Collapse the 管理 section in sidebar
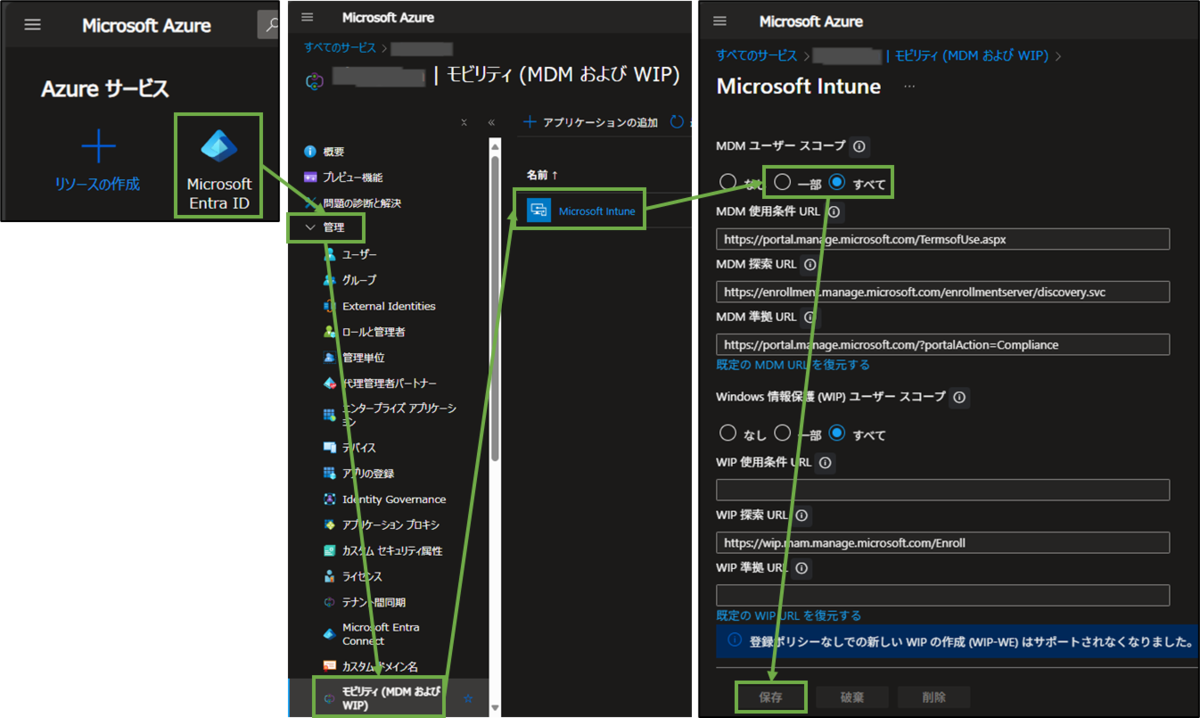The width and height of the screenshot is (1200, 718). click(309, 228)
